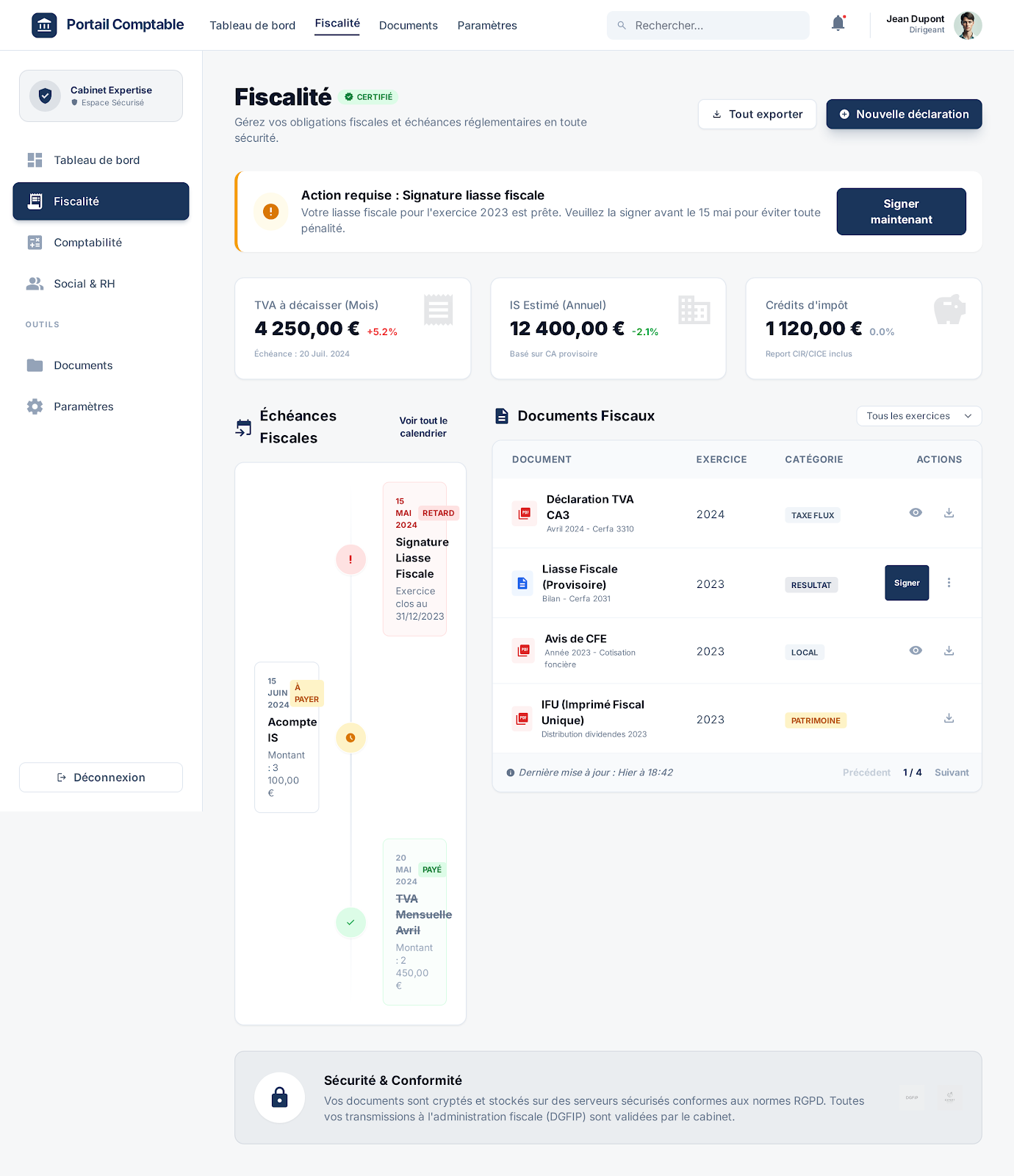The image size is (1014, 1176).
Task: Expand the Tous les exercices dropdown
Action: click(x=918, y=416)
